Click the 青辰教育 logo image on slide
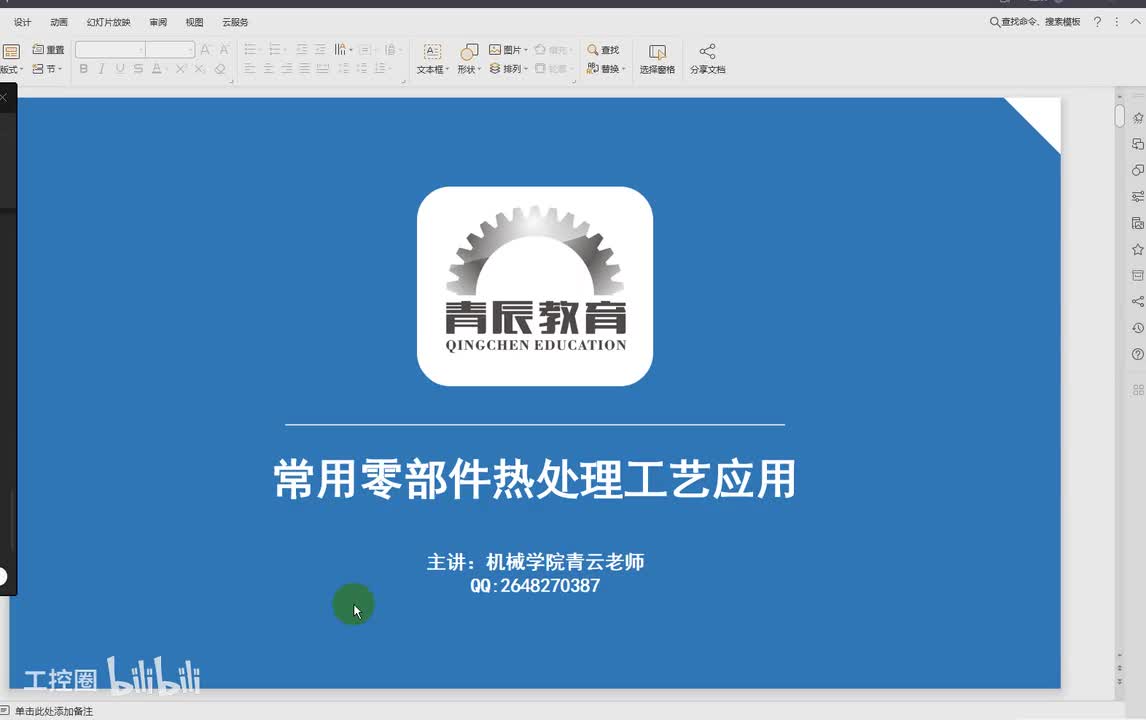Screen dimensions: 1146x720 [x=535, y=286]
